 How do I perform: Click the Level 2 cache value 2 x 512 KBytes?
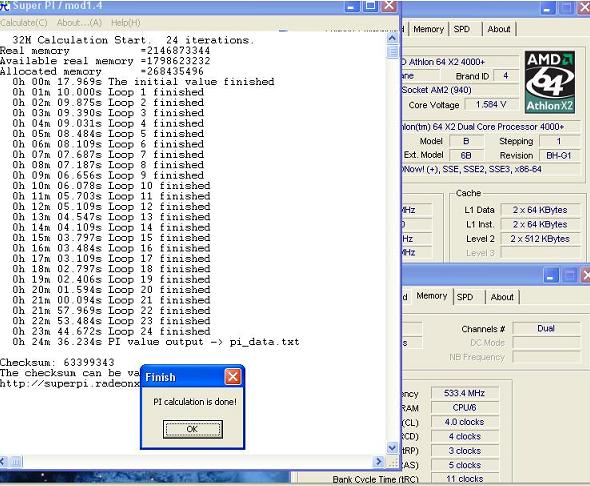(540, 238)
